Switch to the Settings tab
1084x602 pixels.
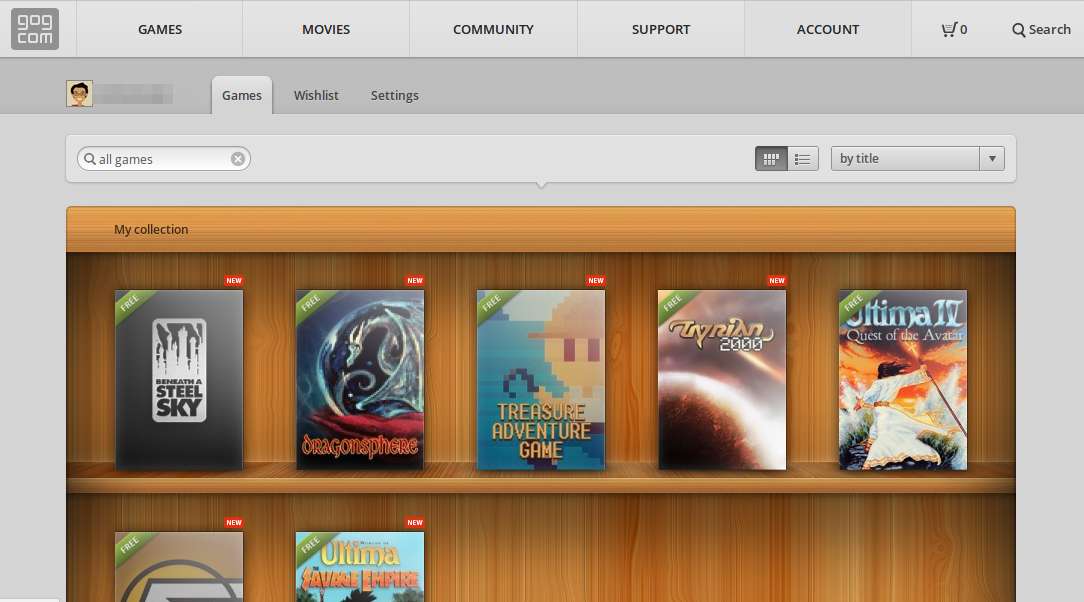tap(395, 95)
